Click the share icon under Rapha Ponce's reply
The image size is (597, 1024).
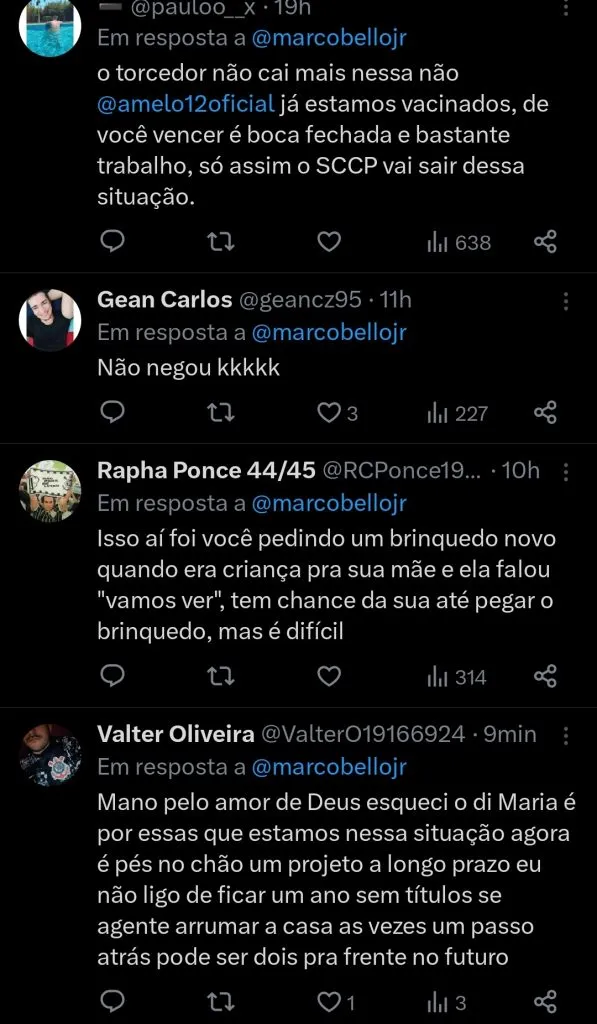545,676
